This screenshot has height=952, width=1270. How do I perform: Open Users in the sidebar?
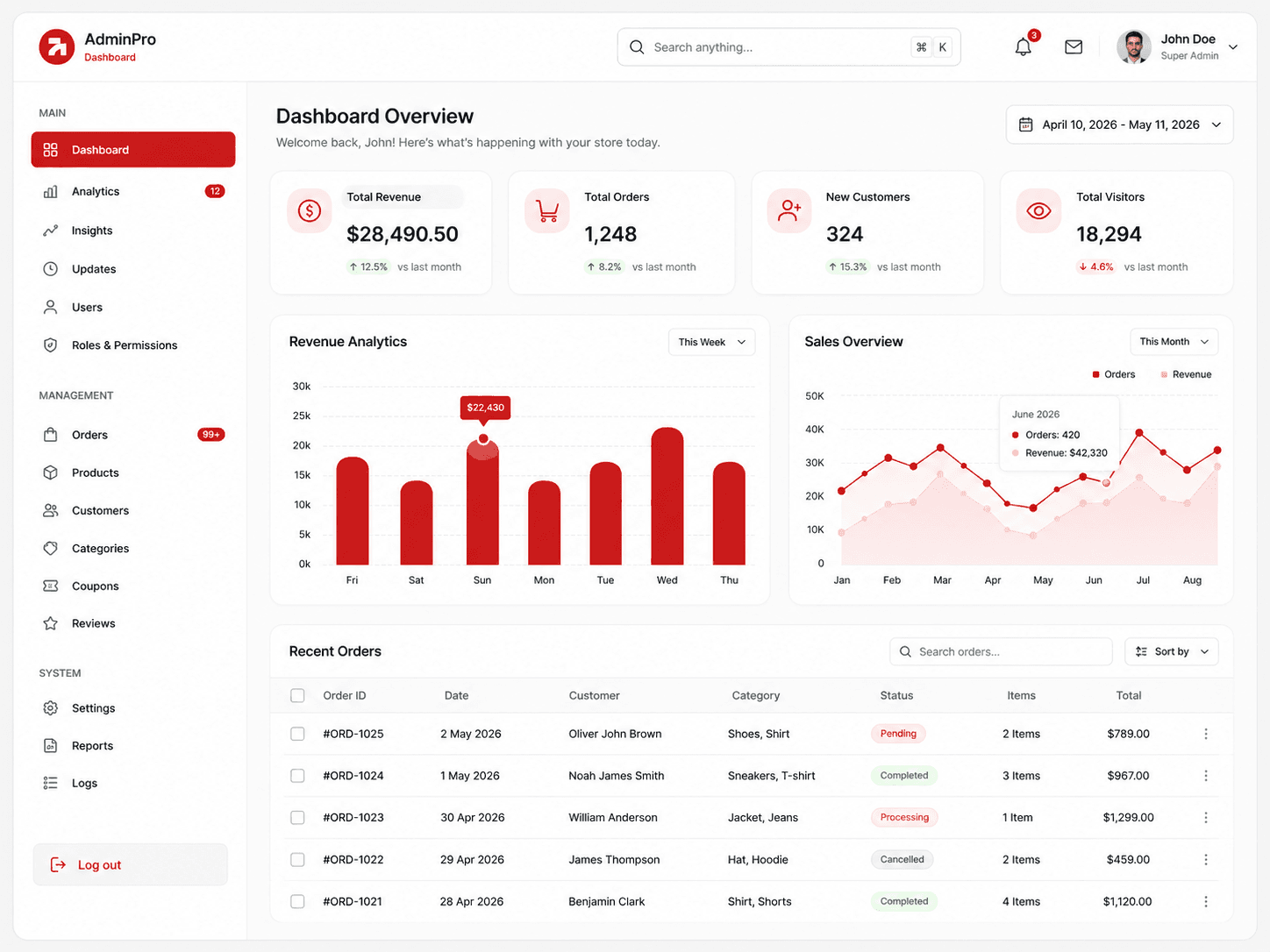[x=133, y=307]
